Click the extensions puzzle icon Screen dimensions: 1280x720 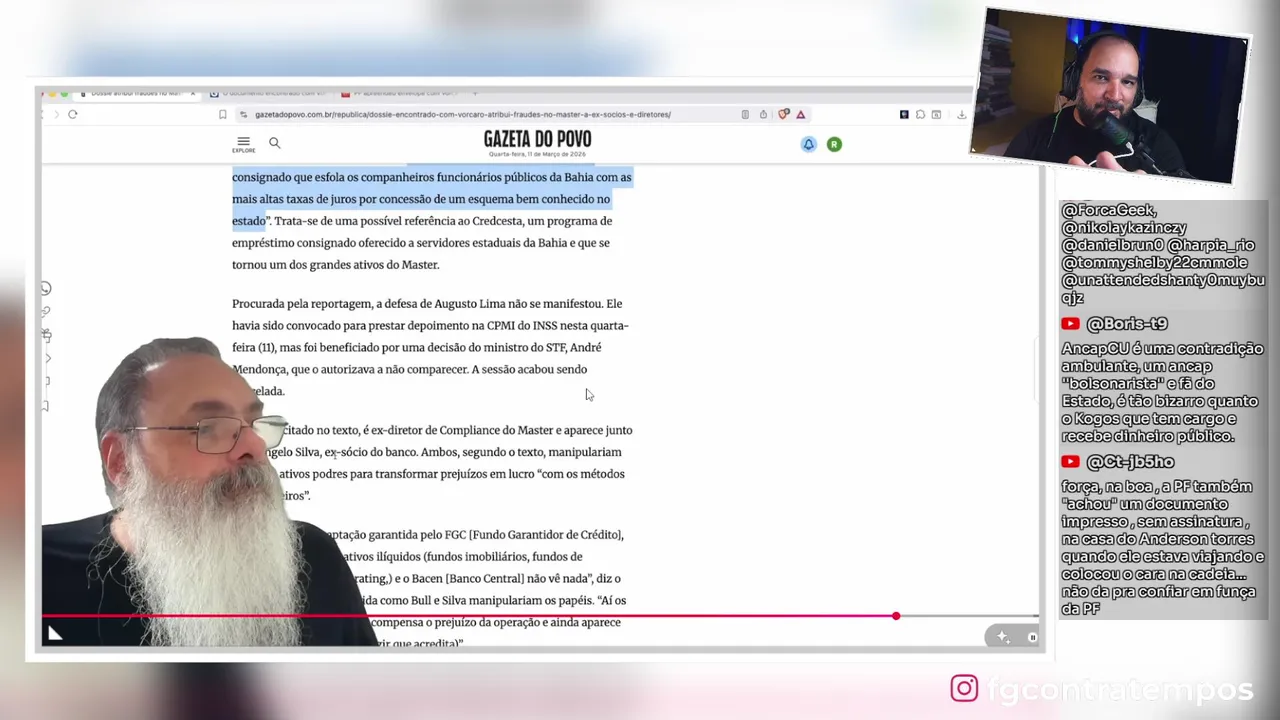(920, 114)
